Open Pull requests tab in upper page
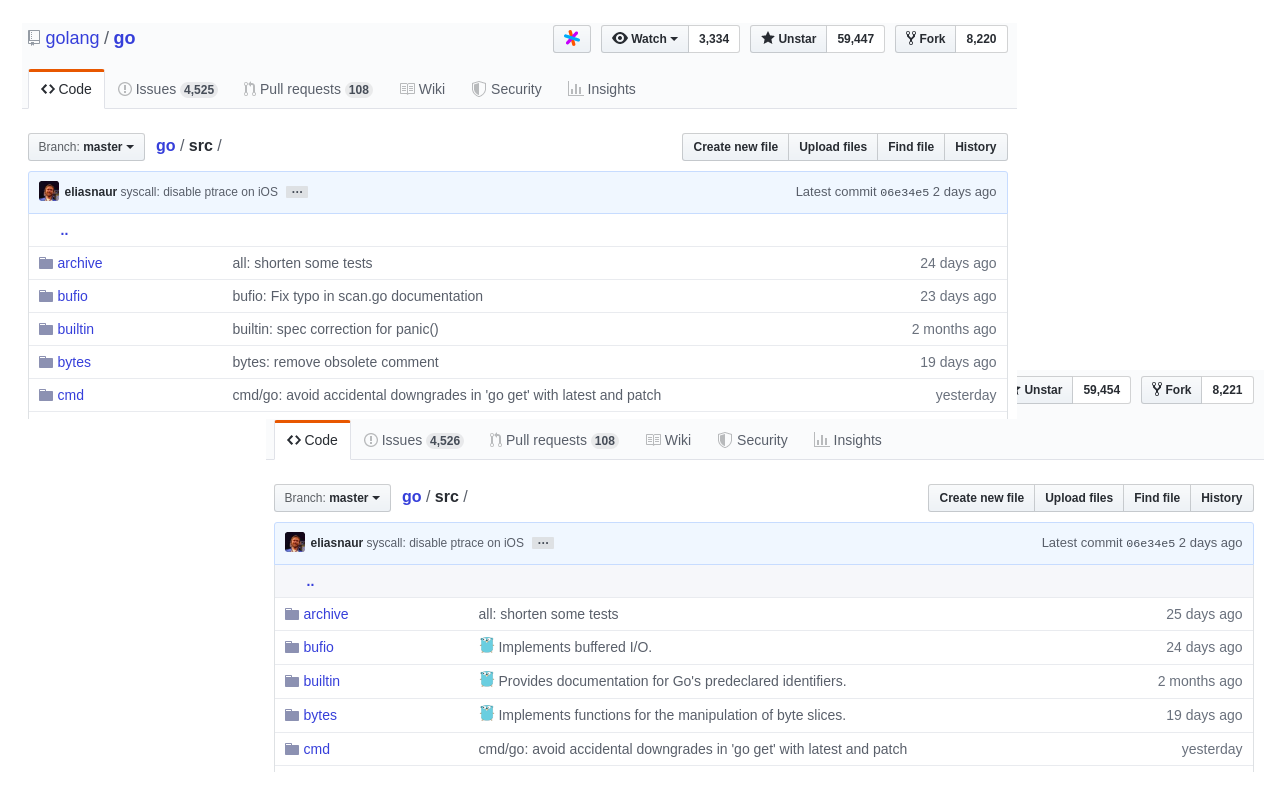This screenshot has width=1280, height=800. click(x=308, y=89)
